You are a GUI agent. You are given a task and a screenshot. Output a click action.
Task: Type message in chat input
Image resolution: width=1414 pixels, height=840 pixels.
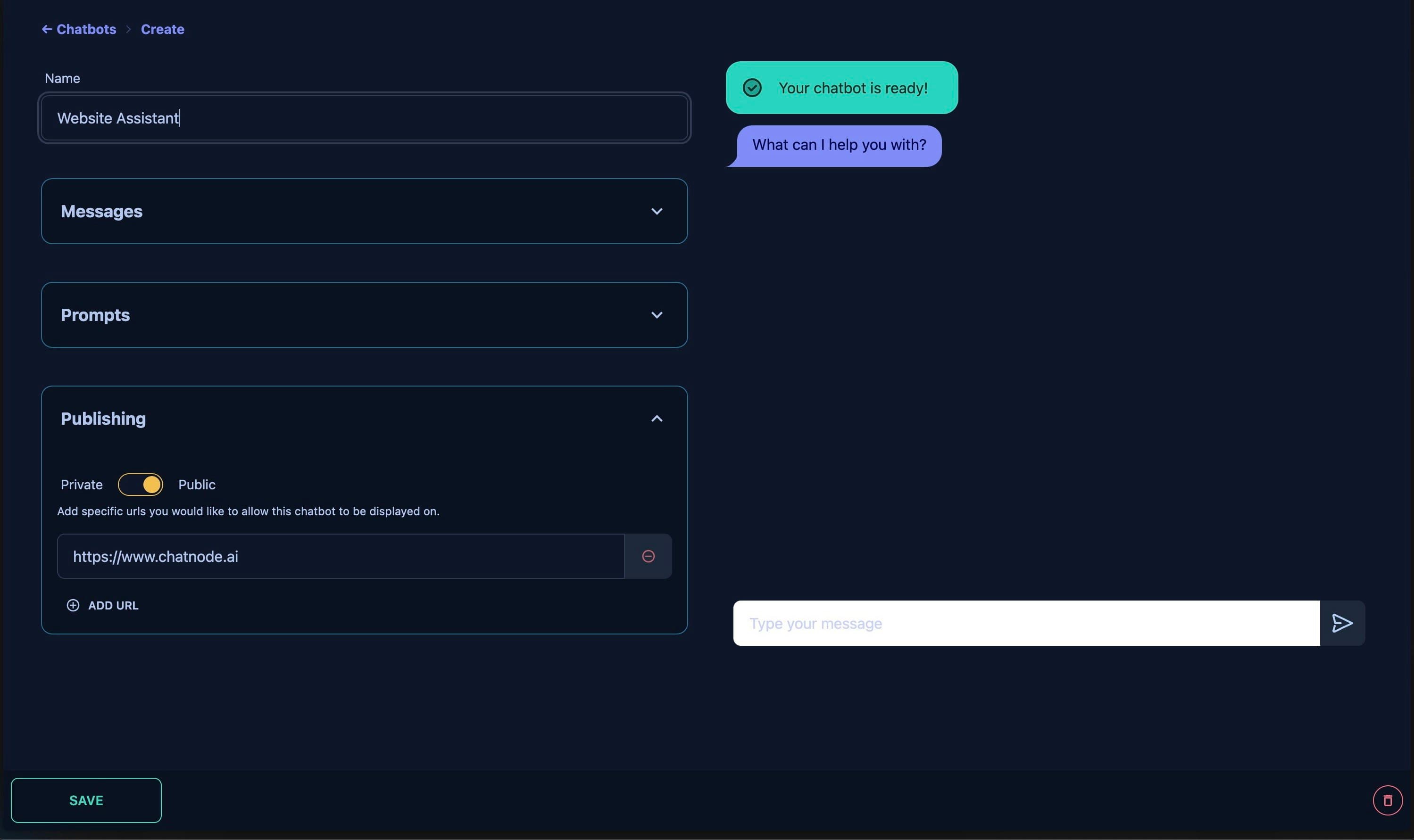pyautogui.click(x=1026, y=623)
